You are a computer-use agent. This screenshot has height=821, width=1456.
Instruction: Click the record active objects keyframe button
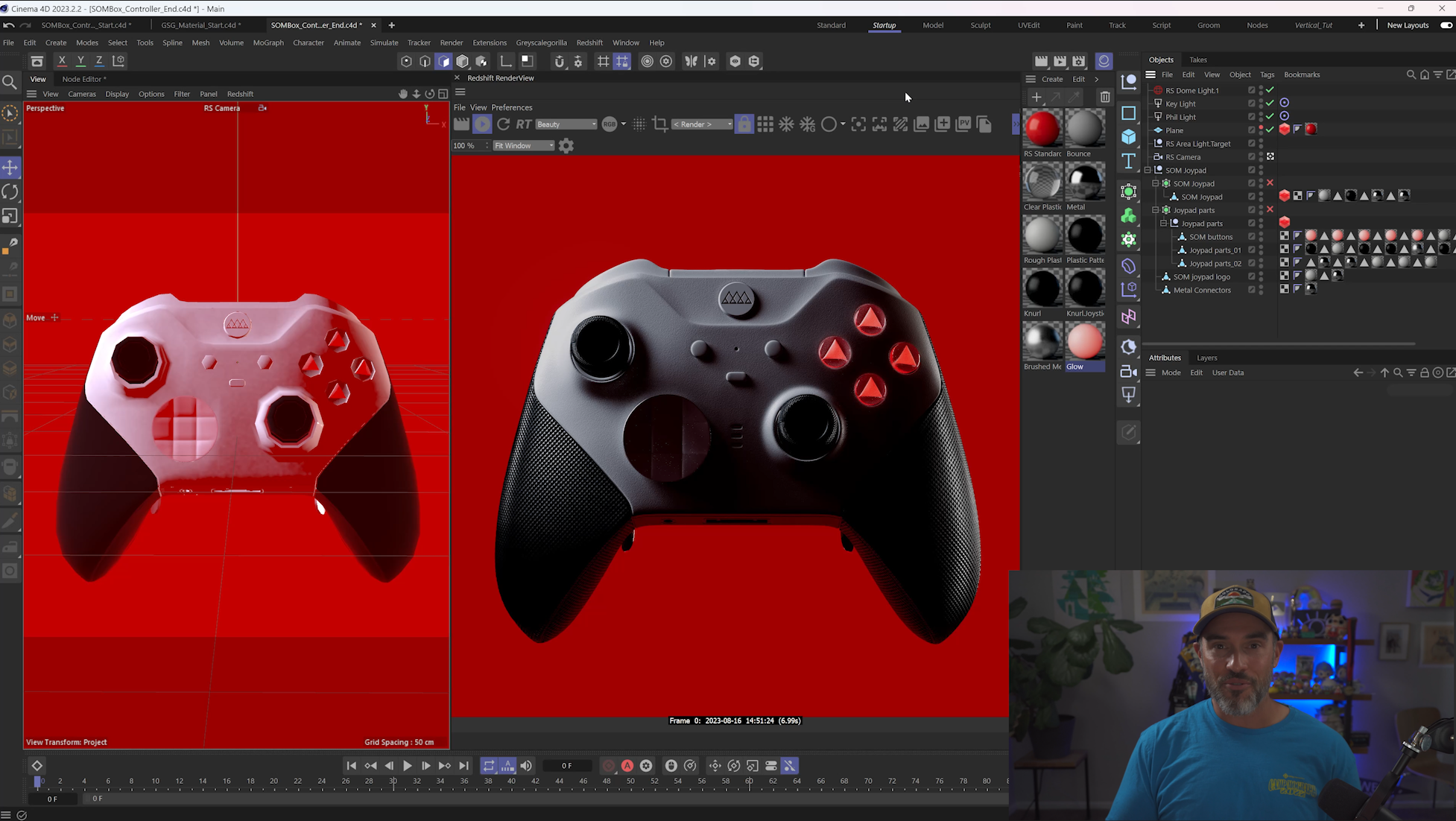pyautogui.click(x=609, y=766)
